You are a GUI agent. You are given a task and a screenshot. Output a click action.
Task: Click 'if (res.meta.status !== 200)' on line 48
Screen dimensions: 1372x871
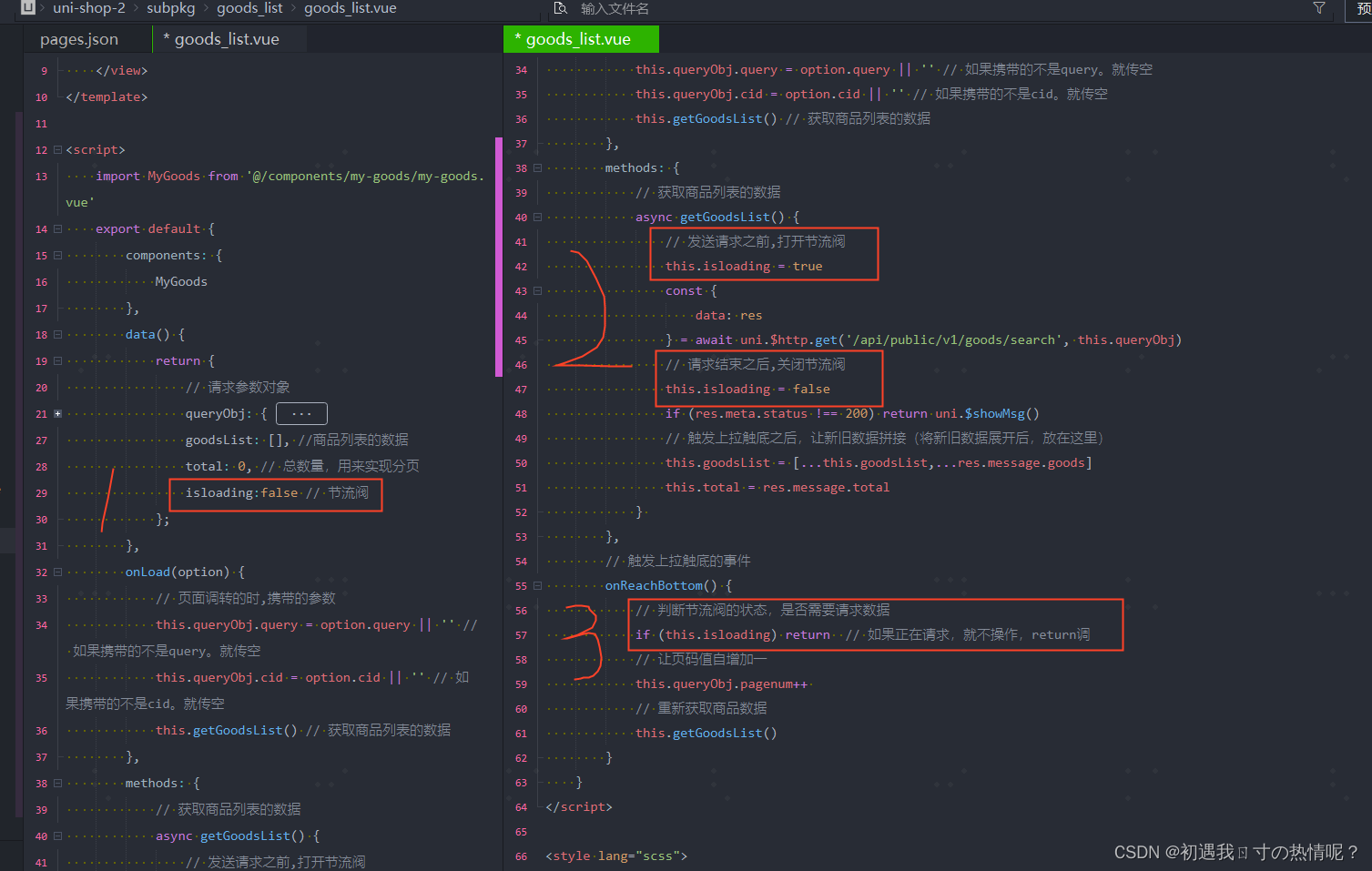(770, 413)
